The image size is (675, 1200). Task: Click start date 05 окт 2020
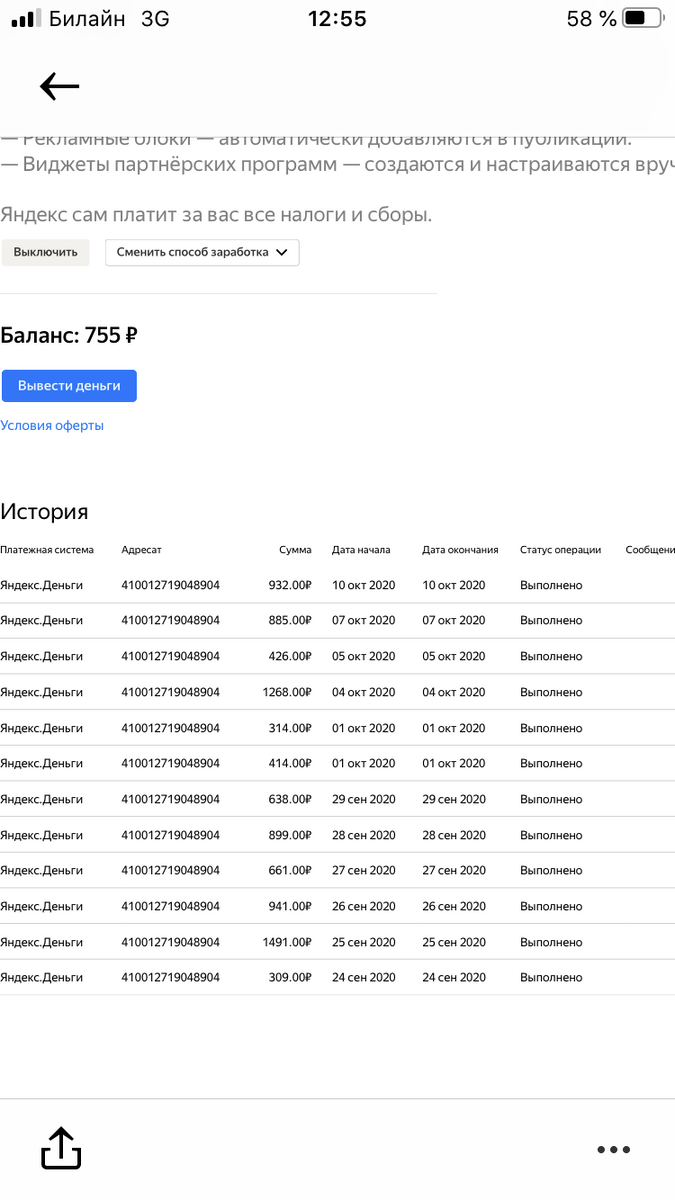pyautogui.click(x=364, y=657)
